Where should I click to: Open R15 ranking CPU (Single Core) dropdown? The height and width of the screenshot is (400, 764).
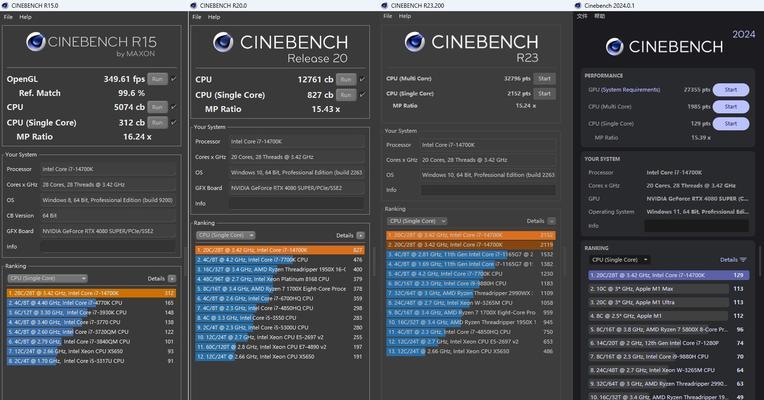pyautogui.click(x=47, y=278)
